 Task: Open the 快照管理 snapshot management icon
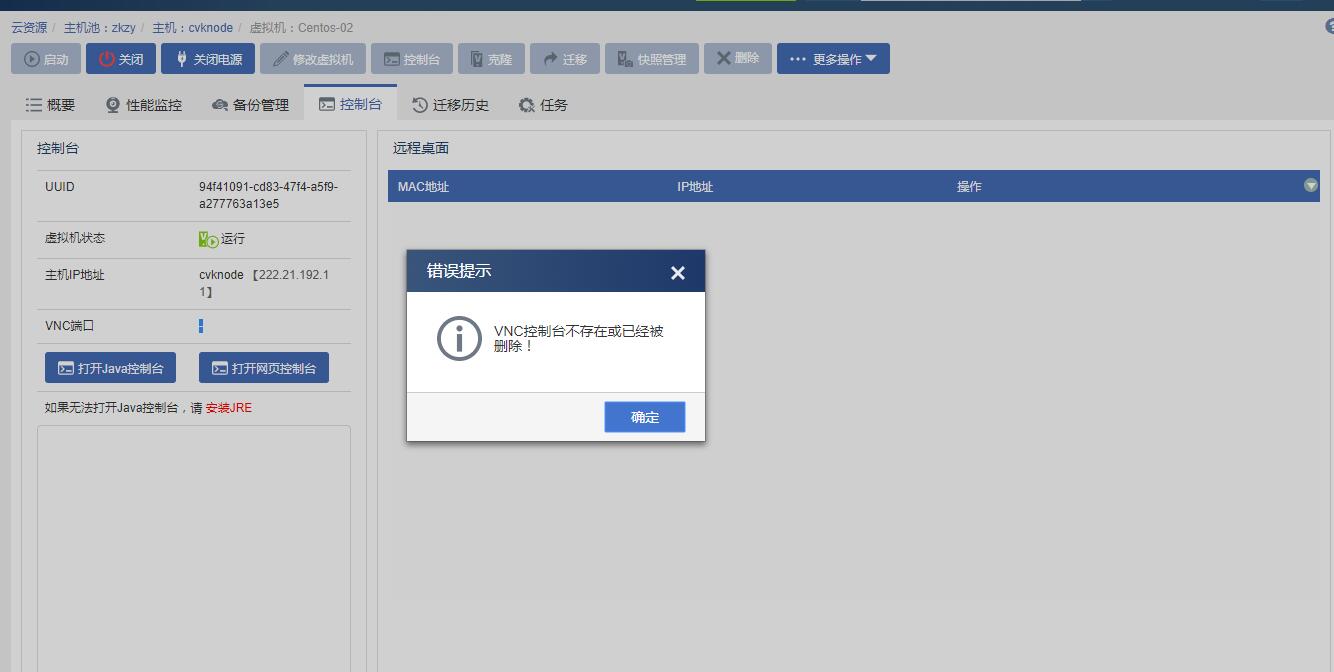pos(623,58)
